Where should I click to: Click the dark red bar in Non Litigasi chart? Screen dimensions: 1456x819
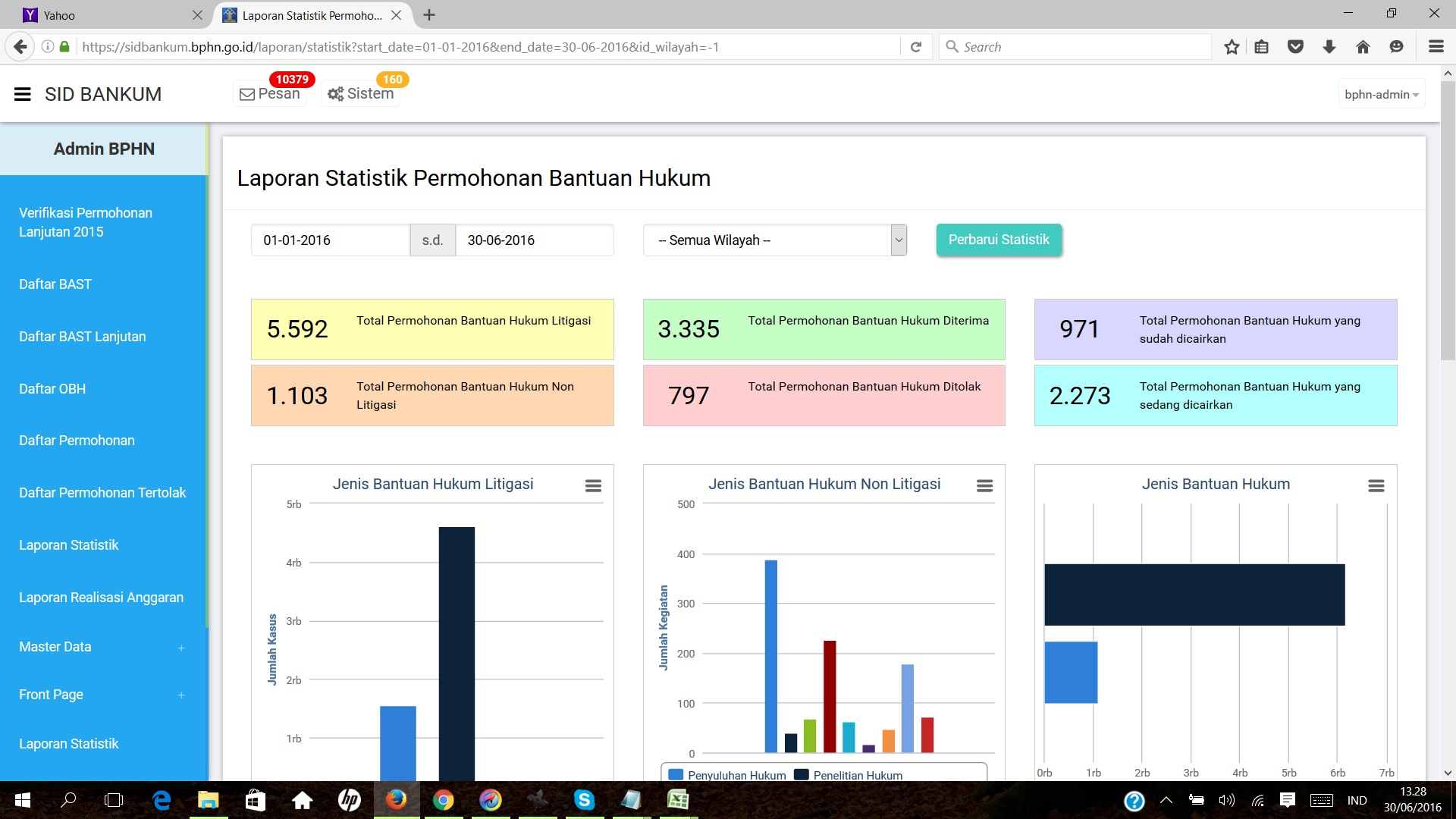830,697
